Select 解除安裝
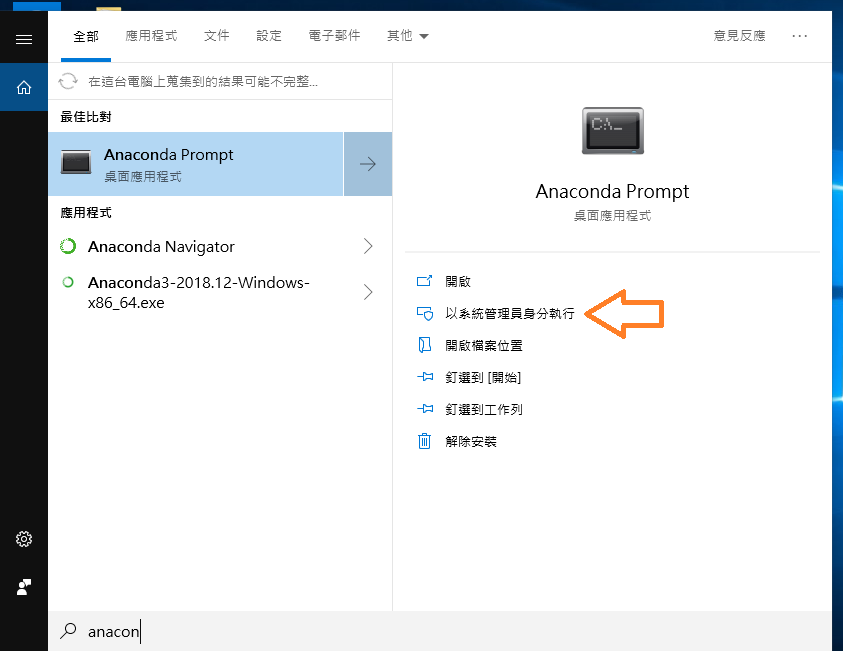The height and width of the screenshot is (651, 843). click(x=471, y=441)
